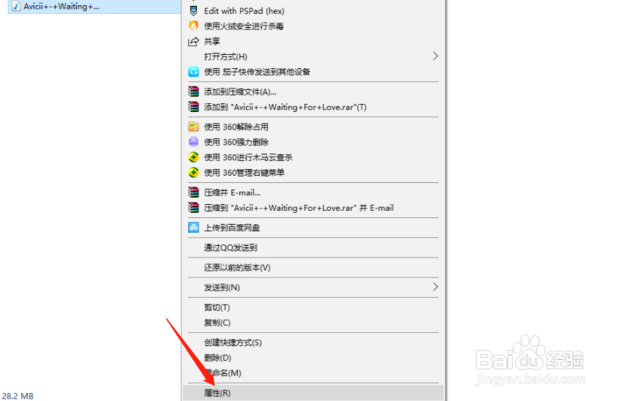
Task: Expand the 打开方式(H) submenu arrow
Action: [435, 56]
